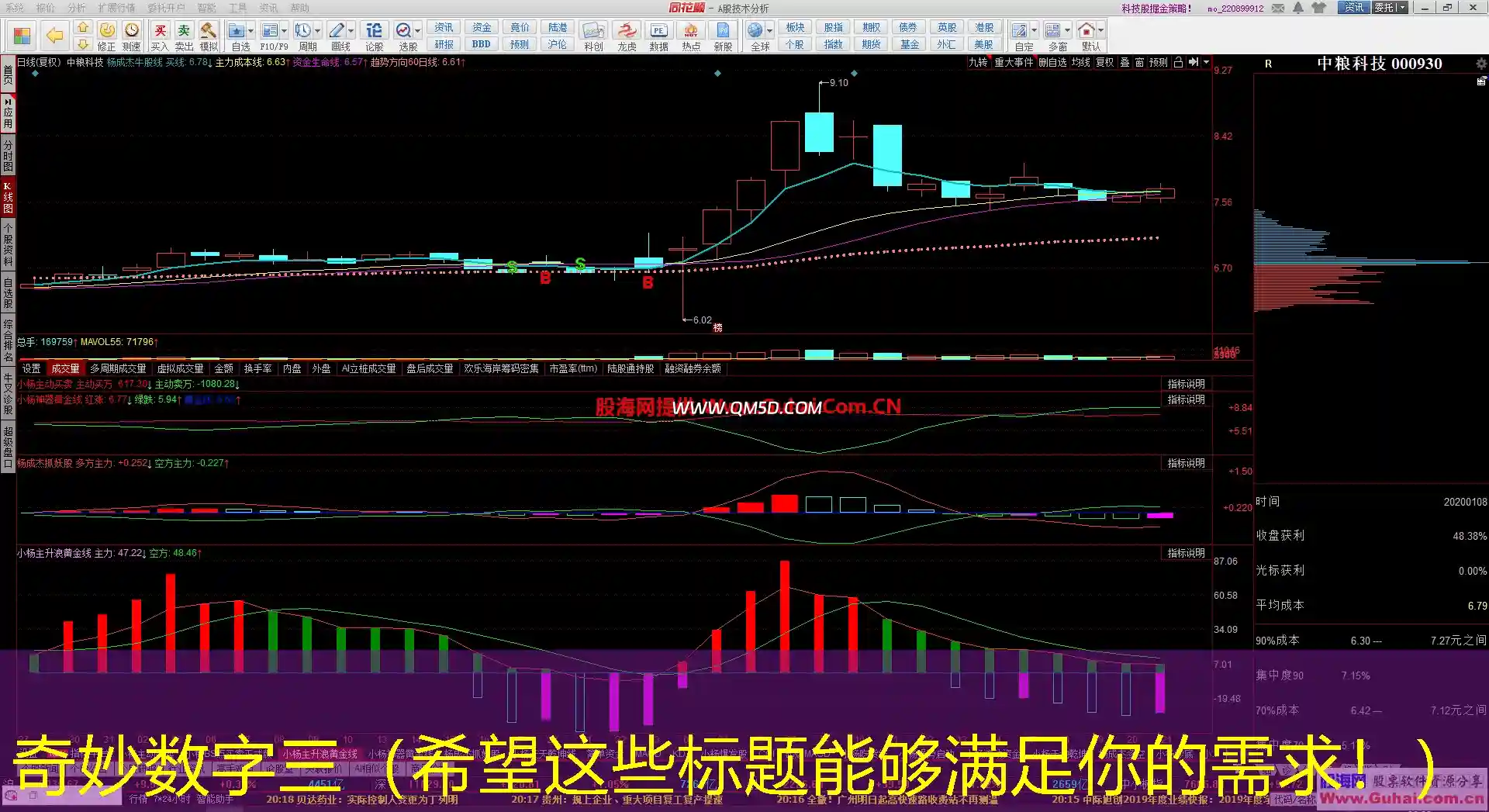Click the 科技股掘金策略 promo link
The image size is (1489, 812).
[1156, 9]
